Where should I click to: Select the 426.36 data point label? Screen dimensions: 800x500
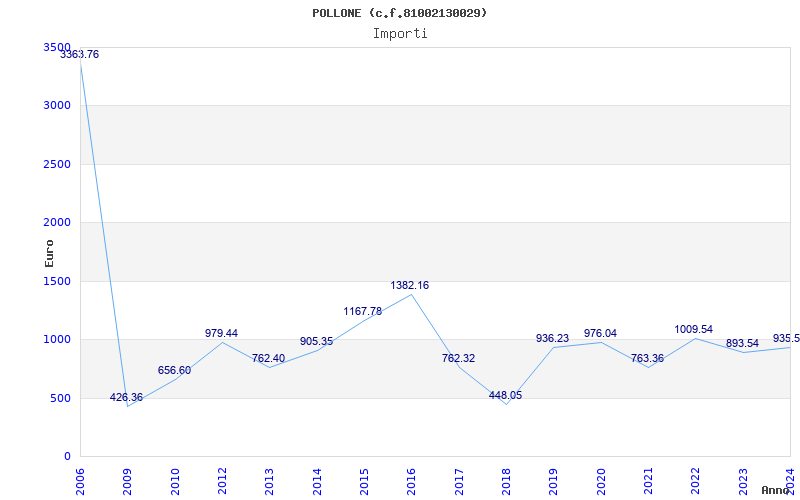coord(126,398)
